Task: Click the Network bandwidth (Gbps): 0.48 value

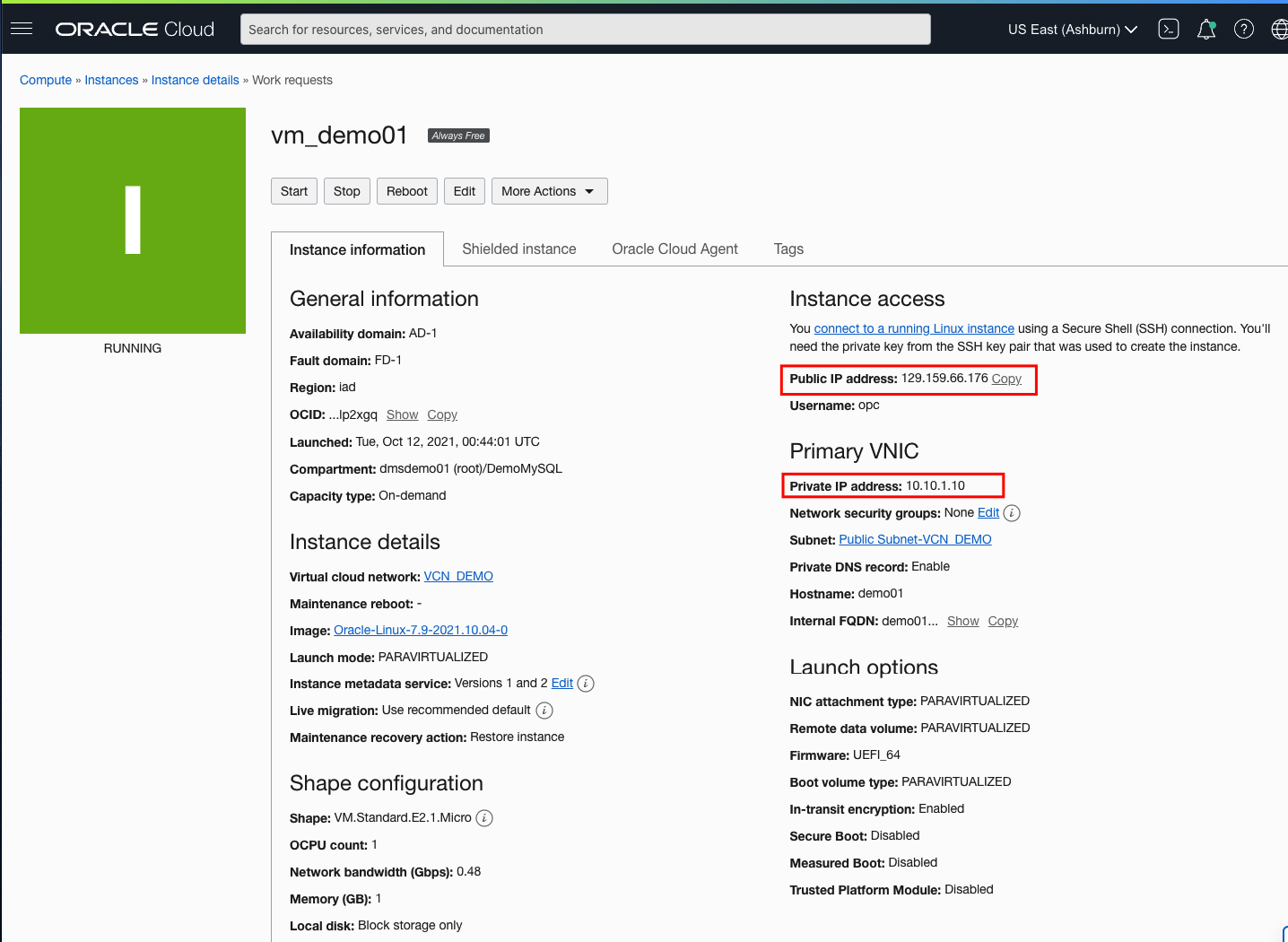Action: [468, 871]
